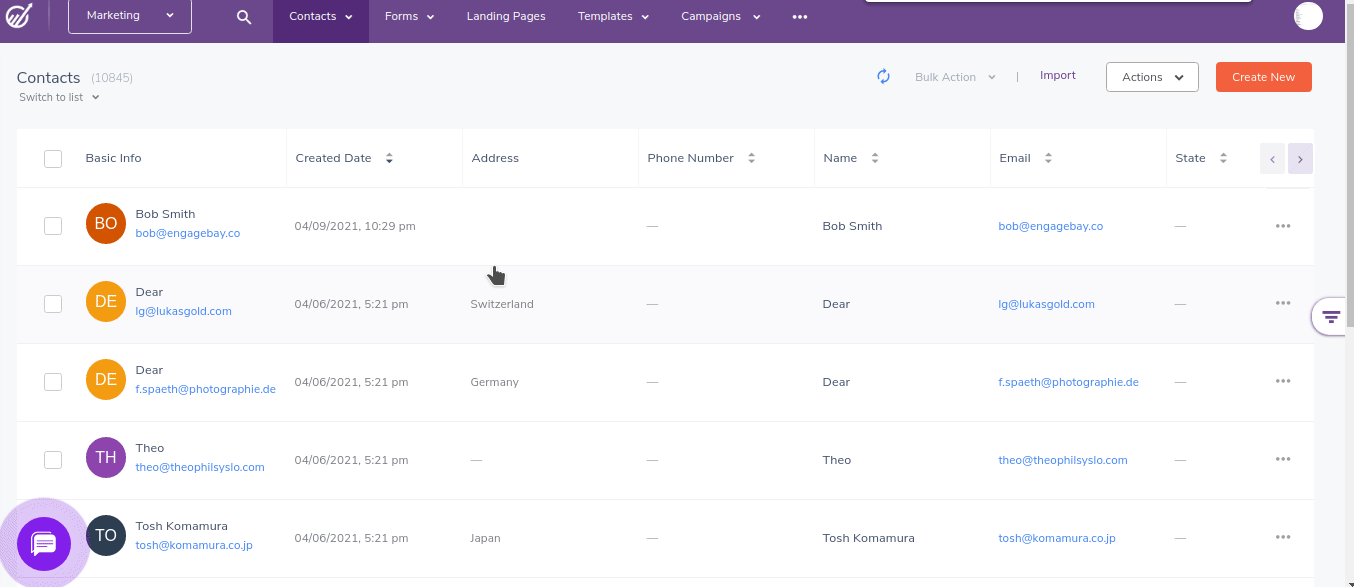
Task: Open the Actions dropdown
Action: pyautogui.click(x=1152, y=77)
